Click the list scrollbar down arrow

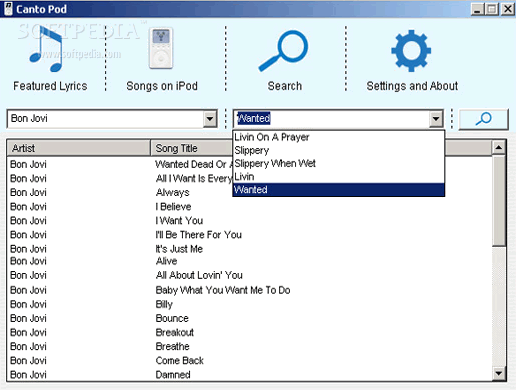pyautogui.click(x=499, y=373)
